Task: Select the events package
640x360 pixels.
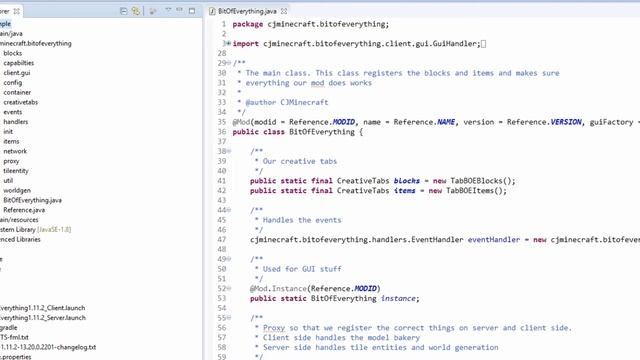Action: 13,112
